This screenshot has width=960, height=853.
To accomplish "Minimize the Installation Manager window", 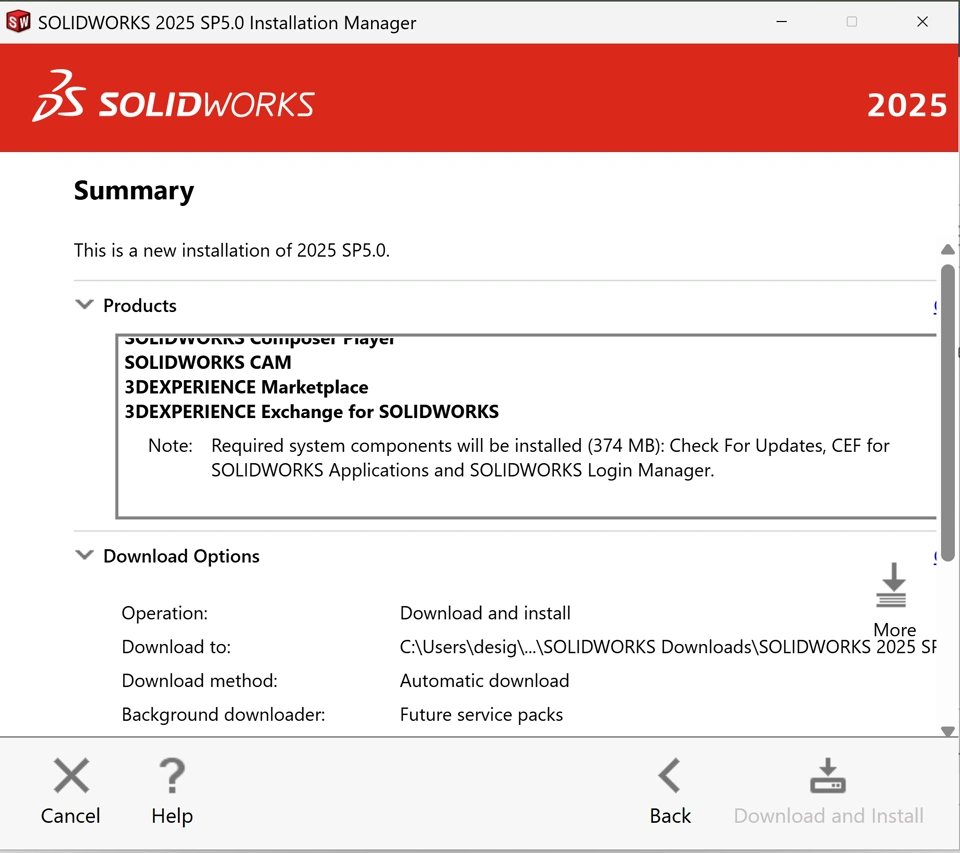I will tap(782, 22).
